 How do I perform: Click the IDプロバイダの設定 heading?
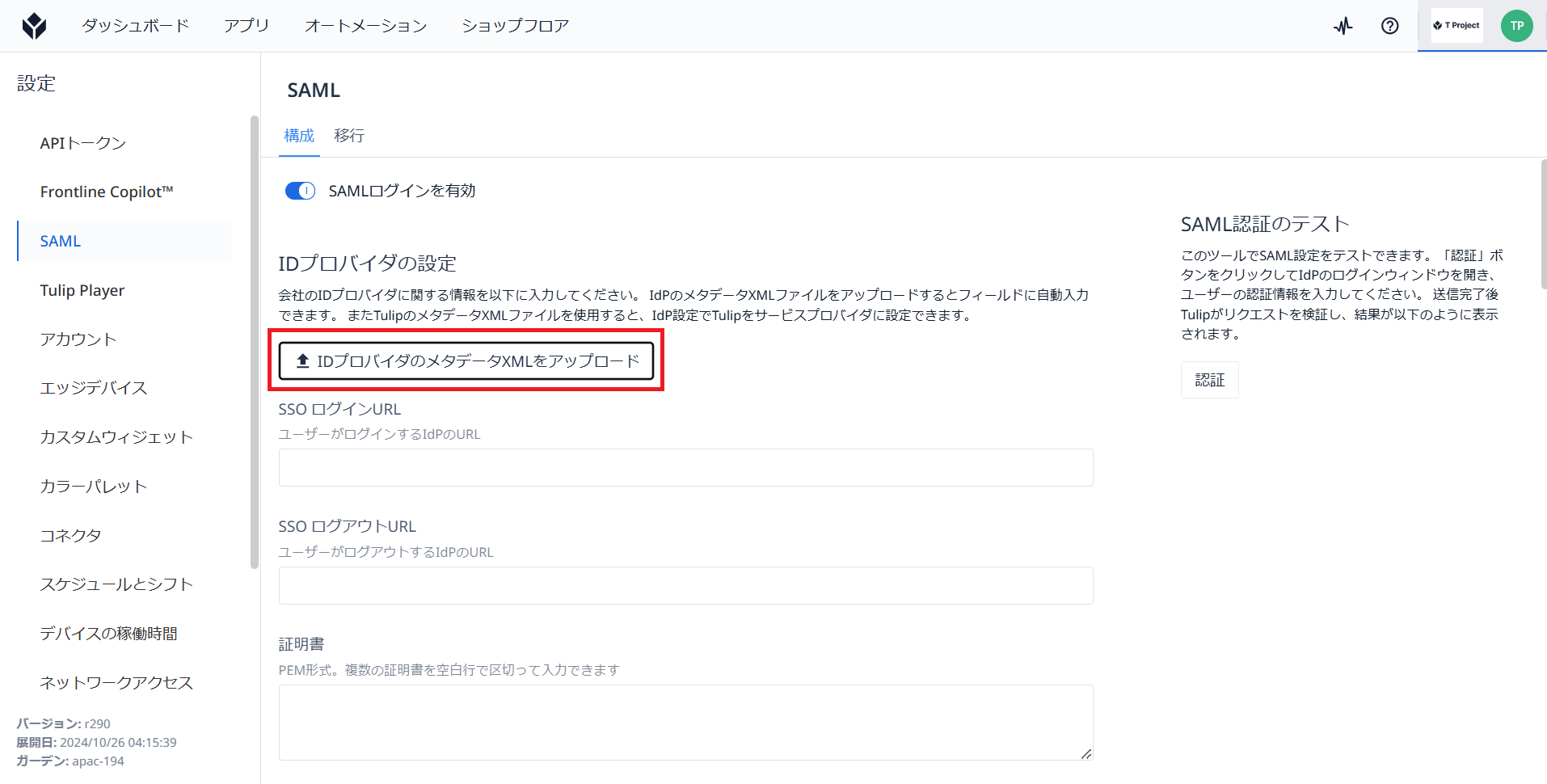tap(368, 263)
